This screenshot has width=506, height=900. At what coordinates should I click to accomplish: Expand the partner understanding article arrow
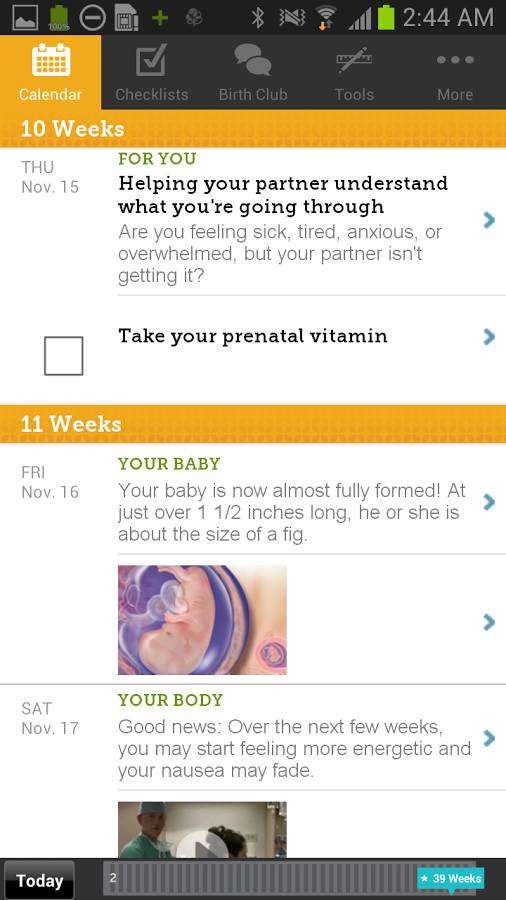click(489, 220)
